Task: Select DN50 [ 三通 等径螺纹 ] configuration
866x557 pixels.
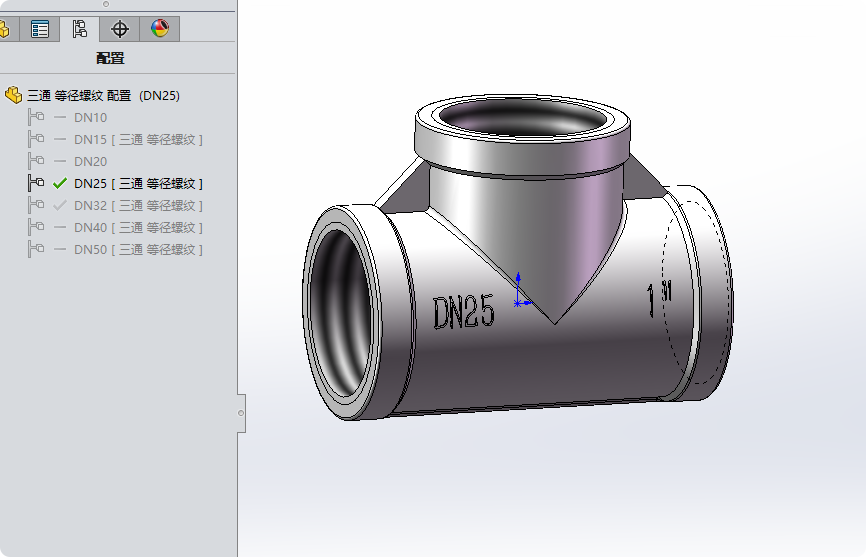Action: 138,250
